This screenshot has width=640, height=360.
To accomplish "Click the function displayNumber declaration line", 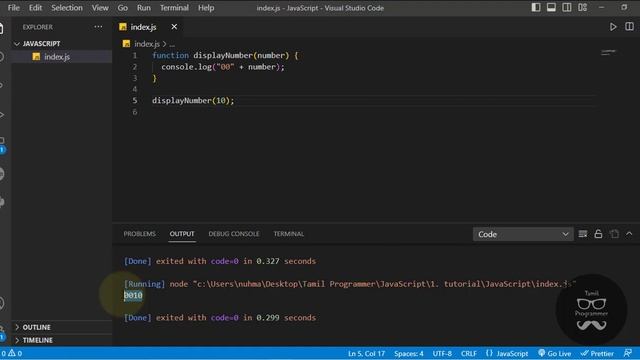I will click(225, 56).
